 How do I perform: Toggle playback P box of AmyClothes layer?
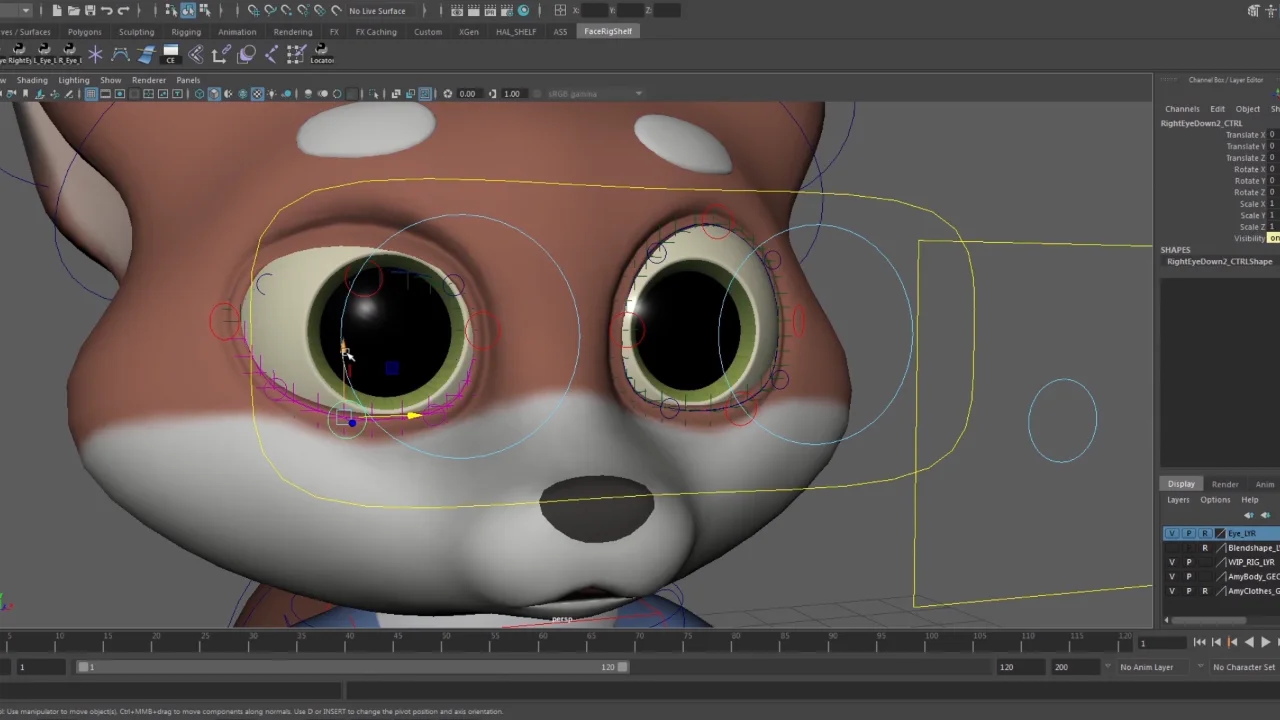(1189, 591)
